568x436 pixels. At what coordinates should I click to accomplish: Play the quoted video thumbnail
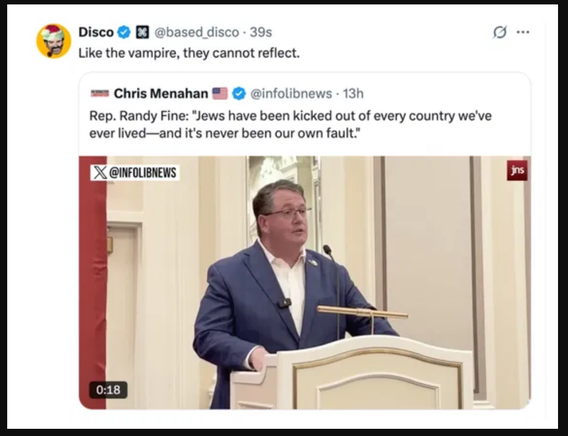tap(305, 282)
